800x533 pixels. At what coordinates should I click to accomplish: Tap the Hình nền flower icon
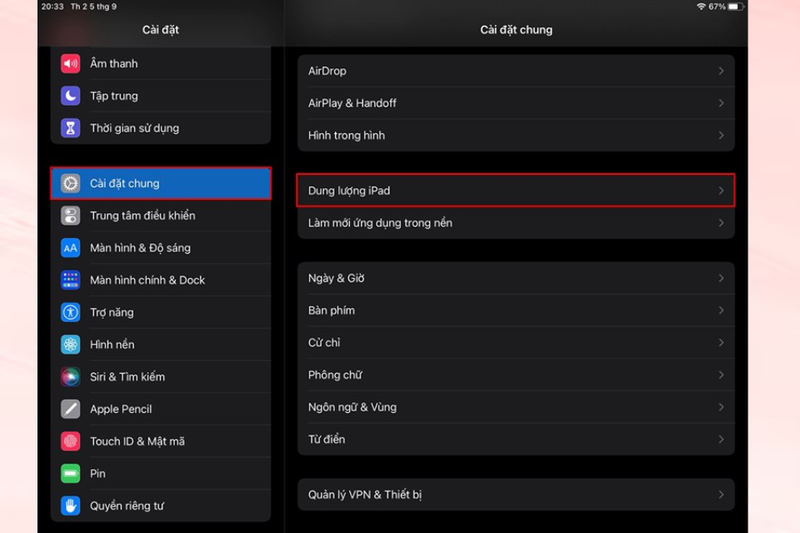point(70,344)
